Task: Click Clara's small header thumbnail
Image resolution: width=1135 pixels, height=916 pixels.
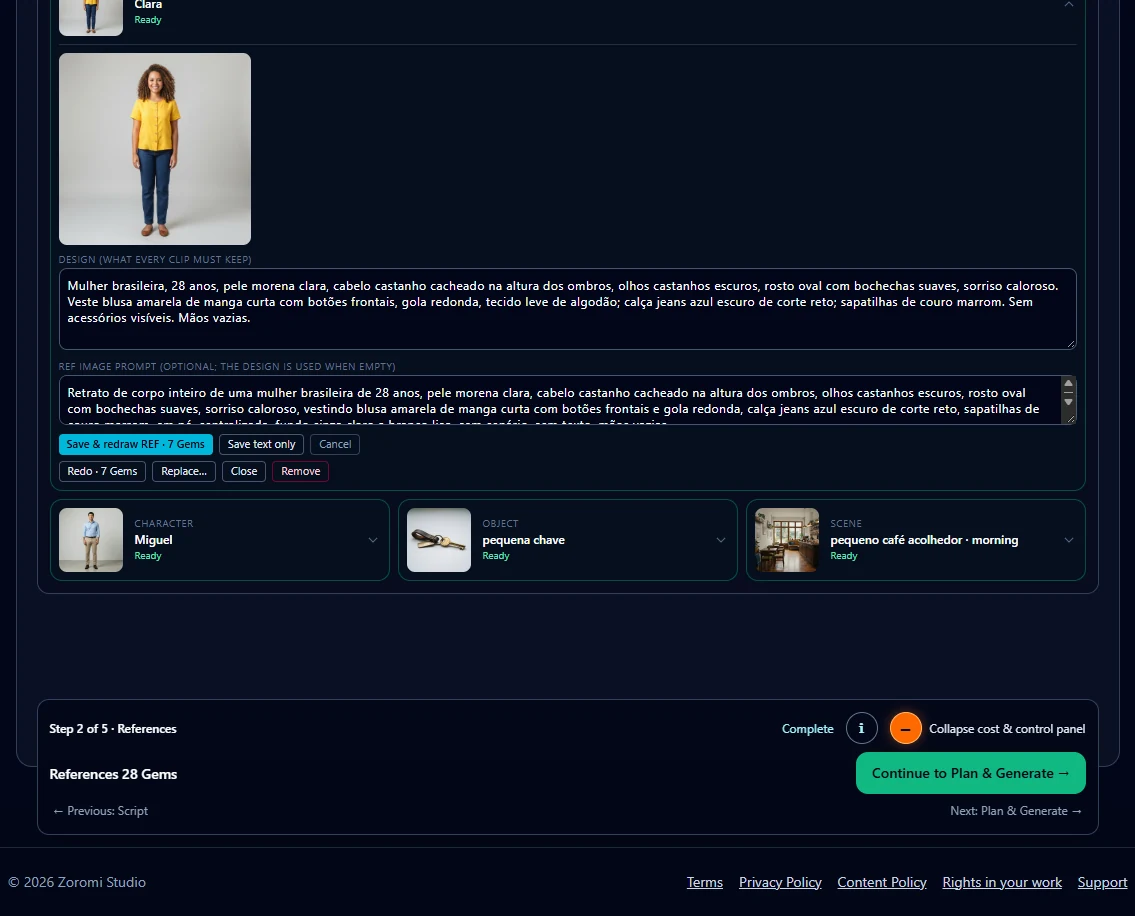Action: (91, 17)
